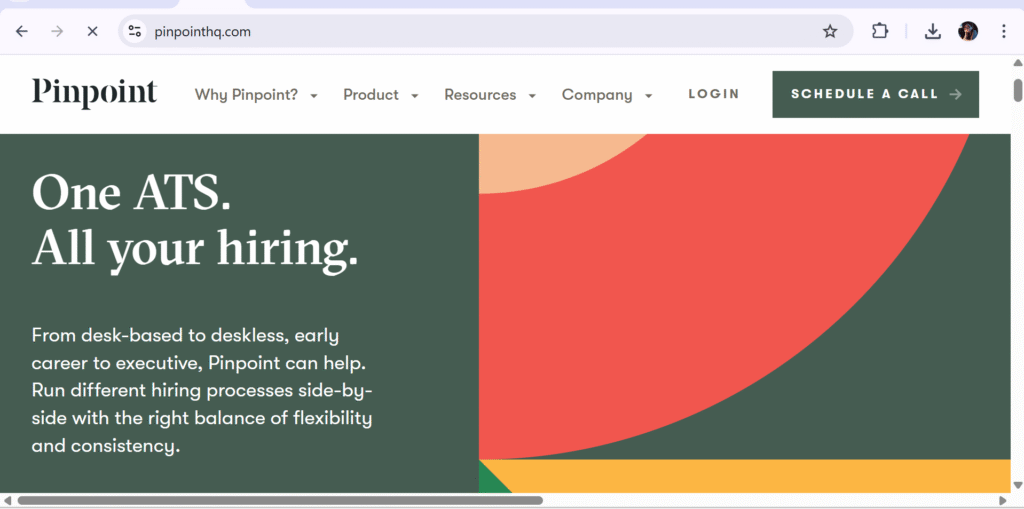Click the vertical scrollbar down arrow
Image resolution: width=1024 pixels, height=509 pixels.
1017,485
